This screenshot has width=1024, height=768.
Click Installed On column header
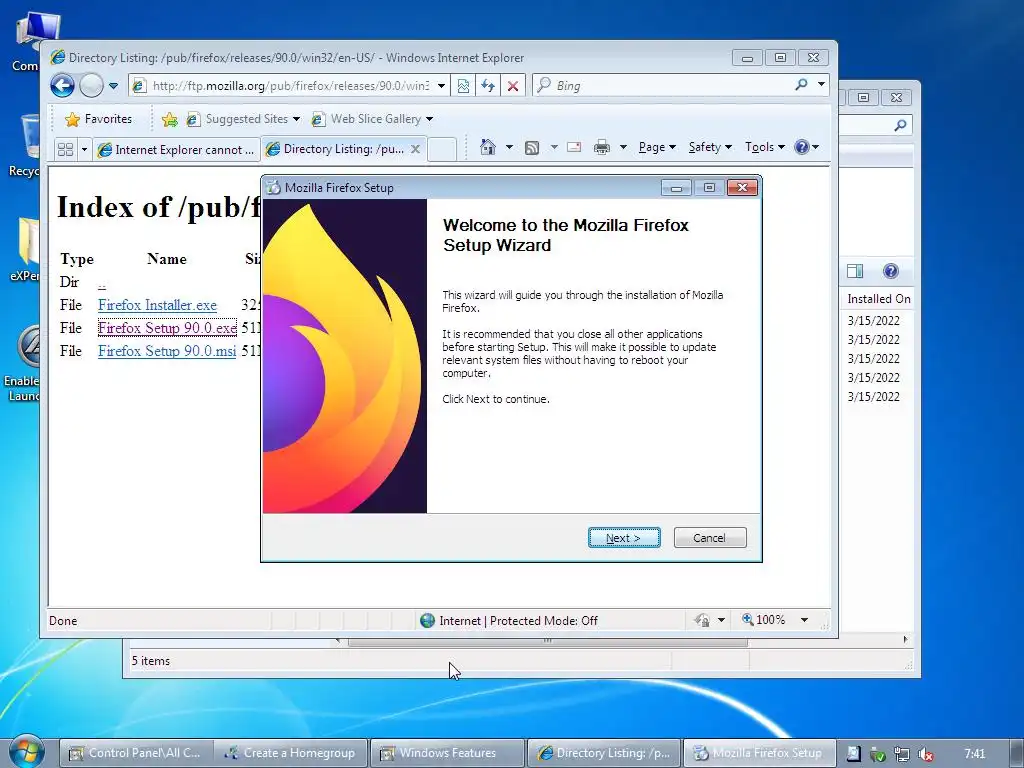(878, 298)
